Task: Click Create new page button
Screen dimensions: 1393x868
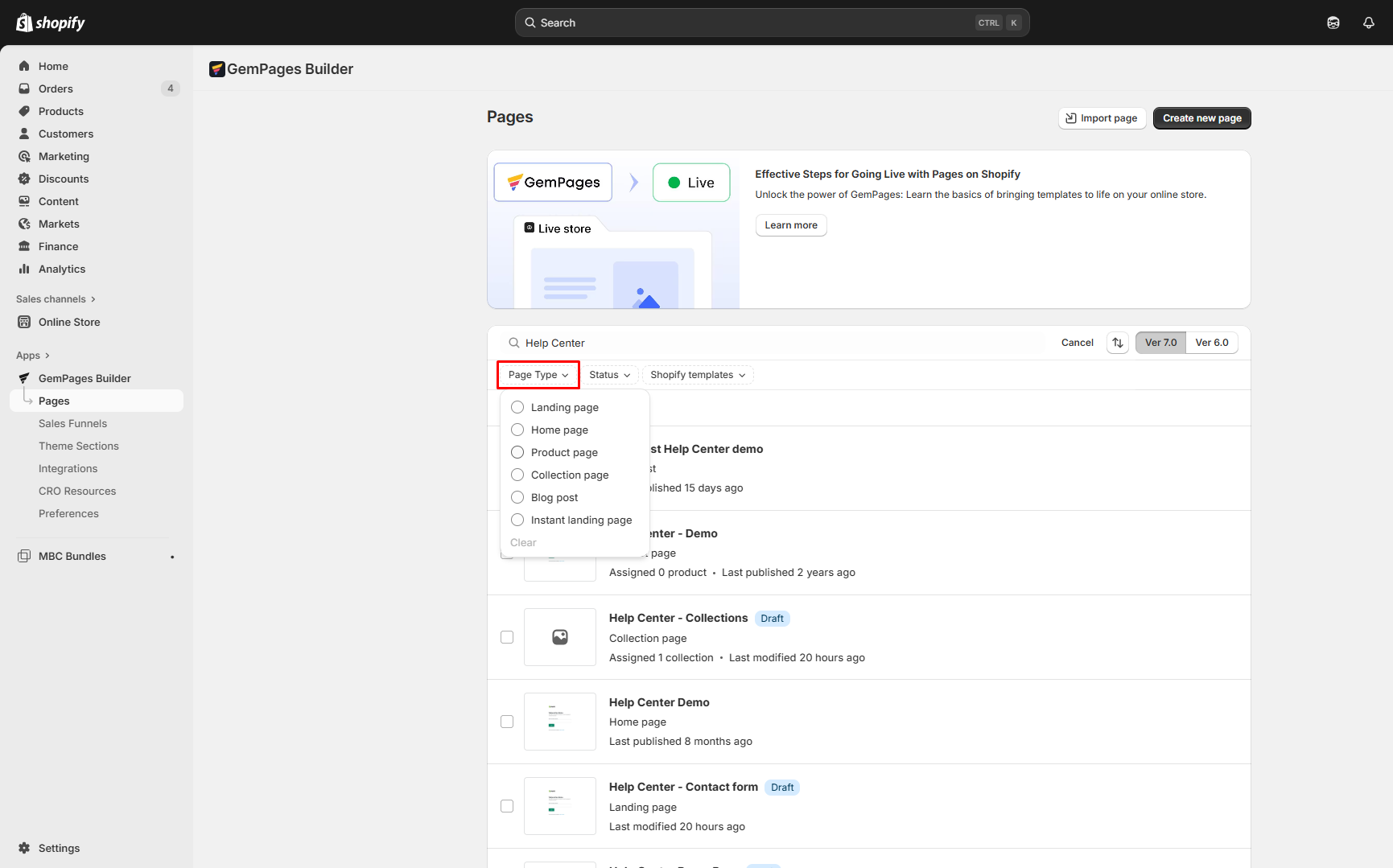Action: point(1201,118)
